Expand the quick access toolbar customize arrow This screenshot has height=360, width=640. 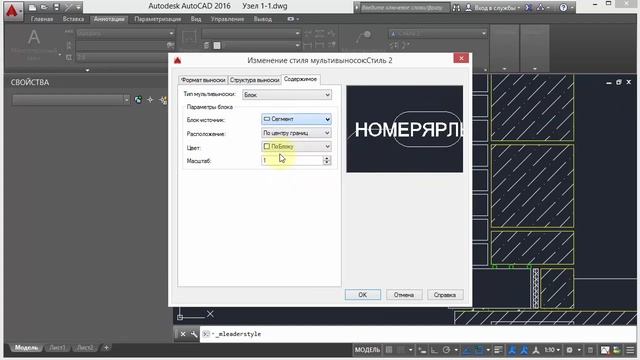click(x=78, y=7)
